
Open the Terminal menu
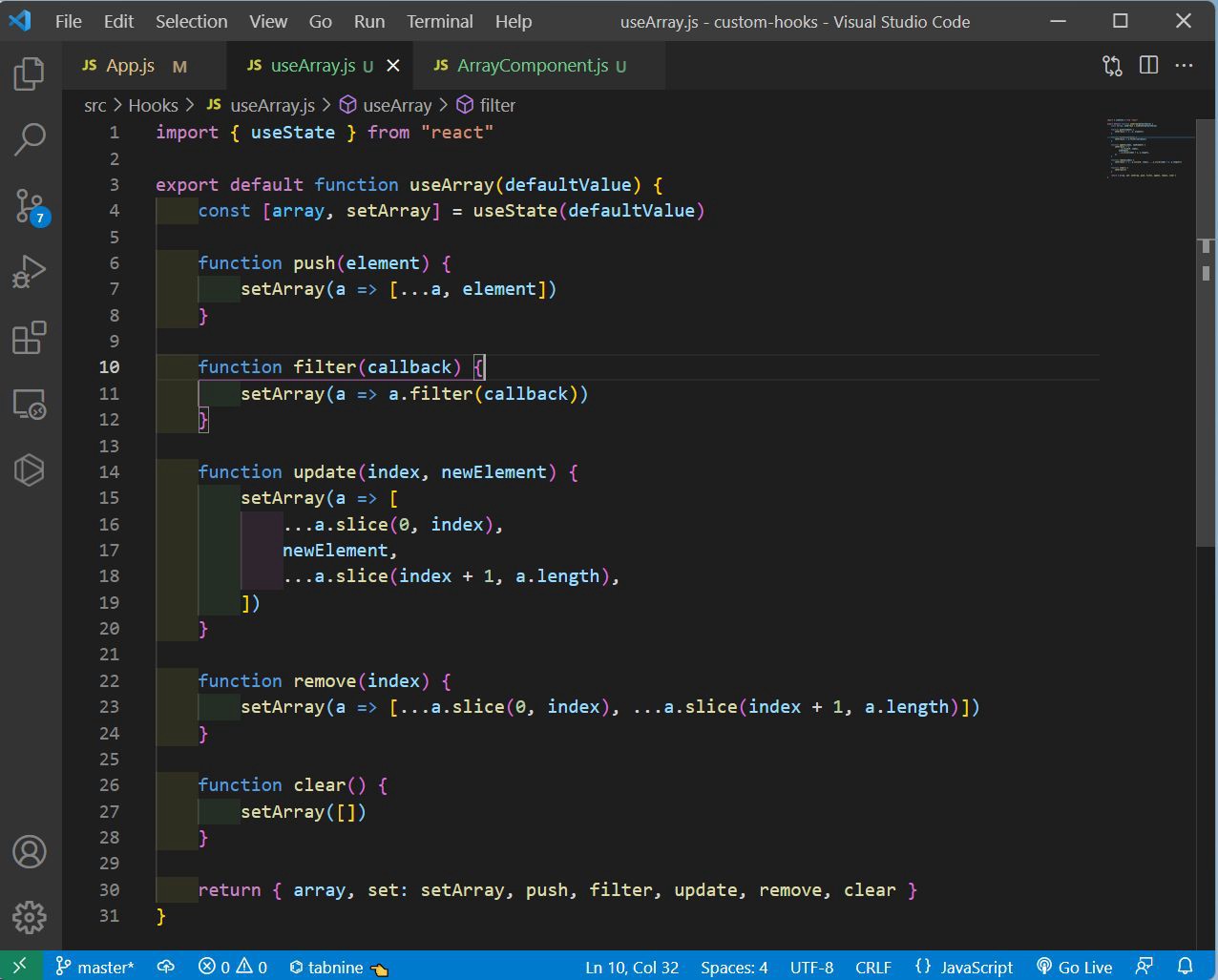point(440,21)
